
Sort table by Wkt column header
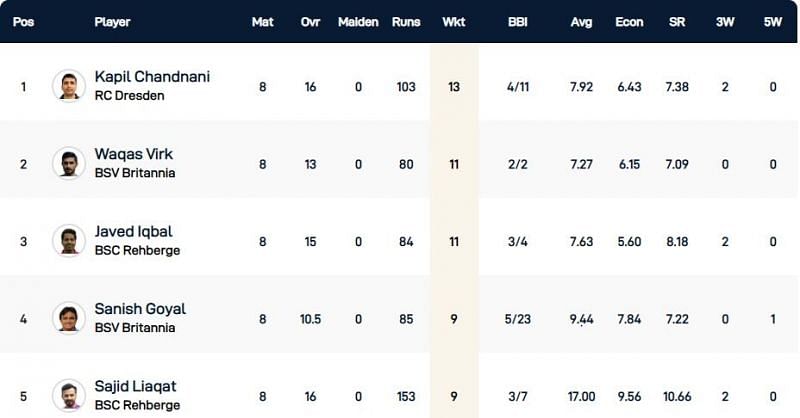pos(453,22)
